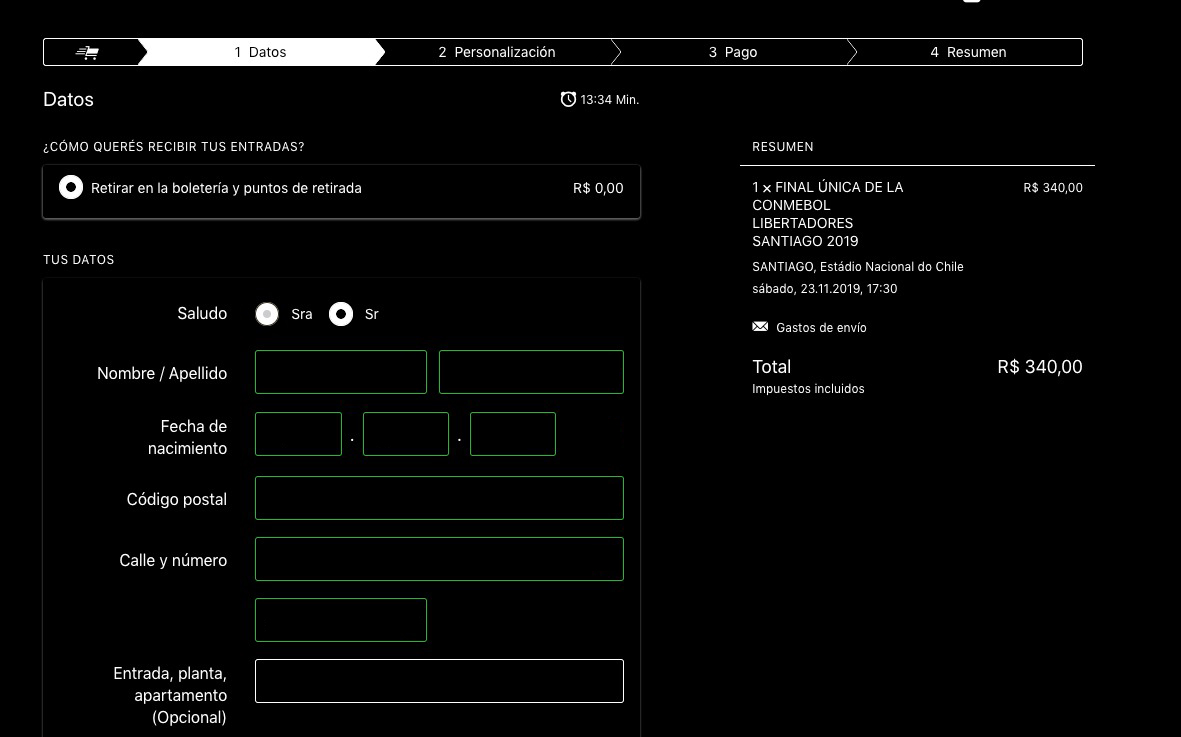Click into the Calle y número field

pos(439,559)
